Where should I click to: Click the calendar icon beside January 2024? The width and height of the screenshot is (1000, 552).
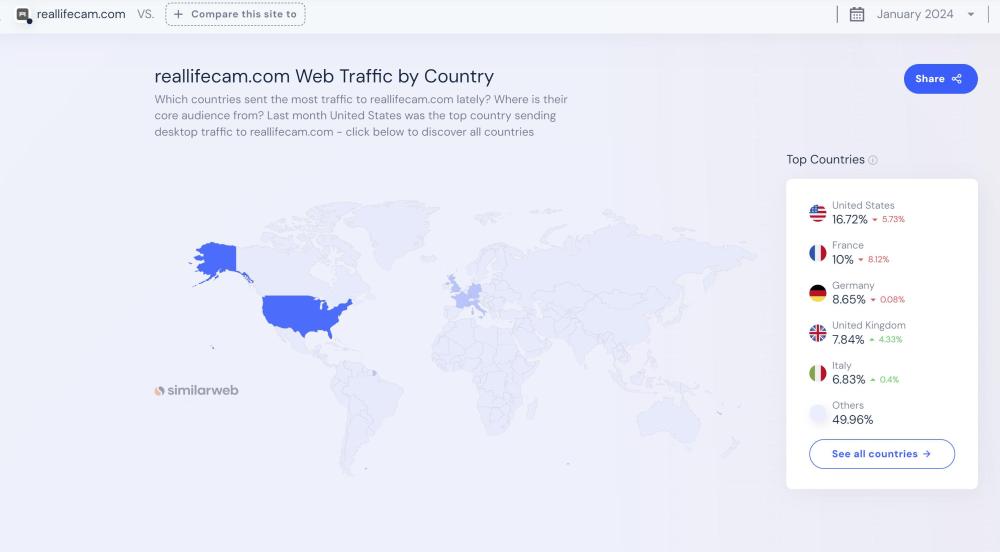coord(857,14)
